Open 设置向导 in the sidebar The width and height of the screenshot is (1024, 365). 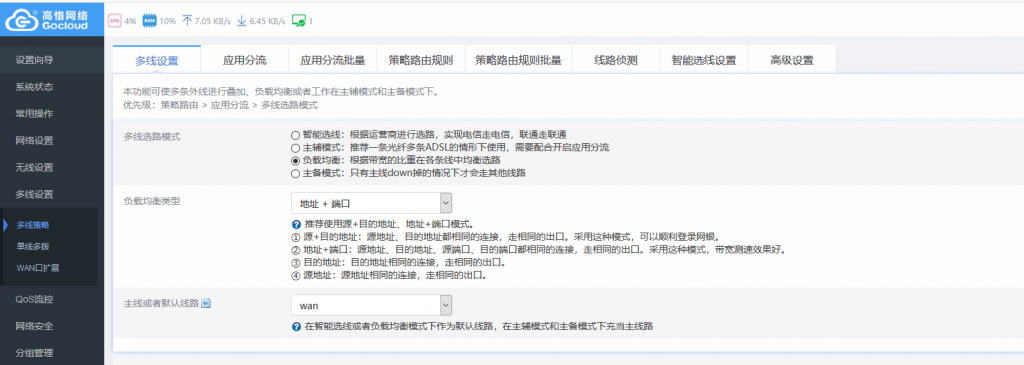pyautogui.click(x=52, y=60)
